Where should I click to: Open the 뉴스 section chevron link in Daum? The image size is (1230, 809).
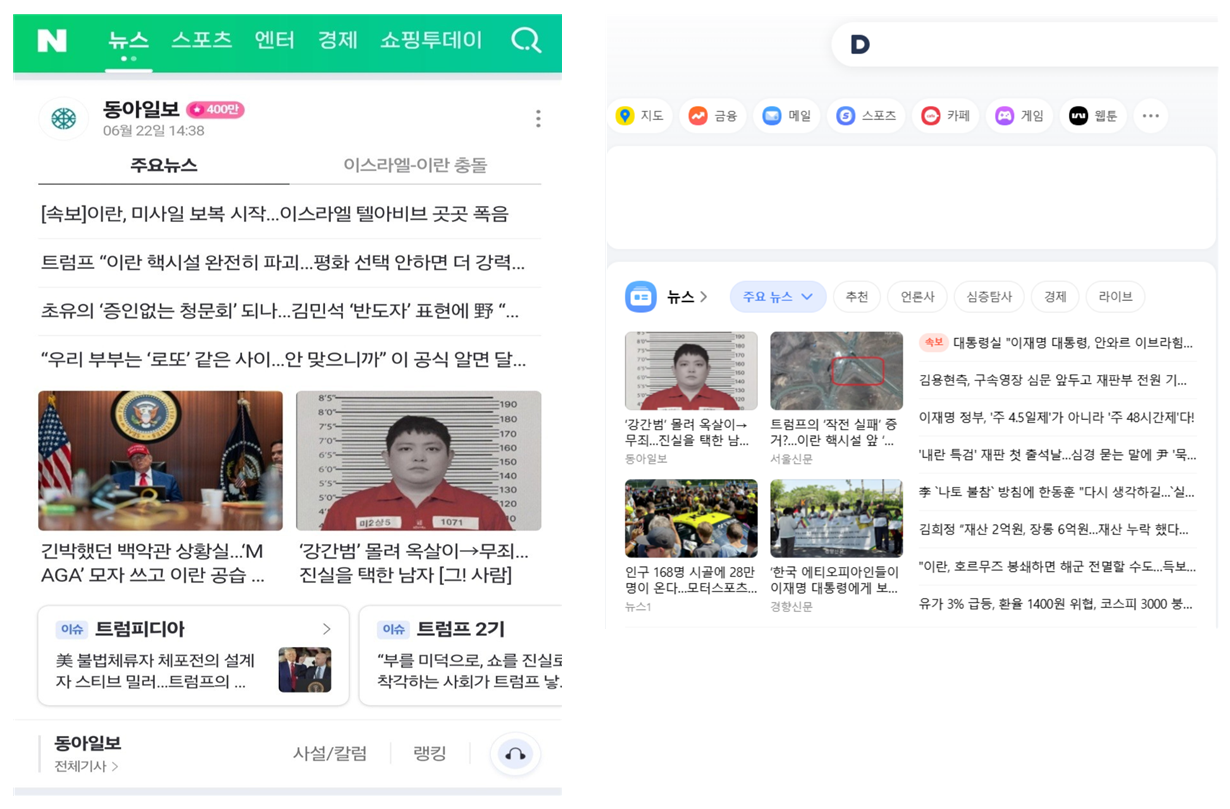coord(688,297)
